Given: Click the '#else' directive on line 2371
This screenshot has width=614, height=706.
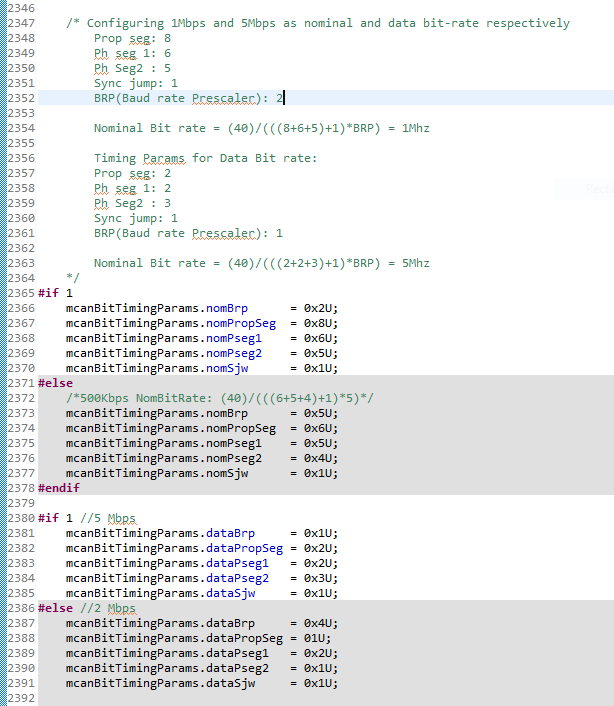Looking at the screenshot, I should (55, 383).
